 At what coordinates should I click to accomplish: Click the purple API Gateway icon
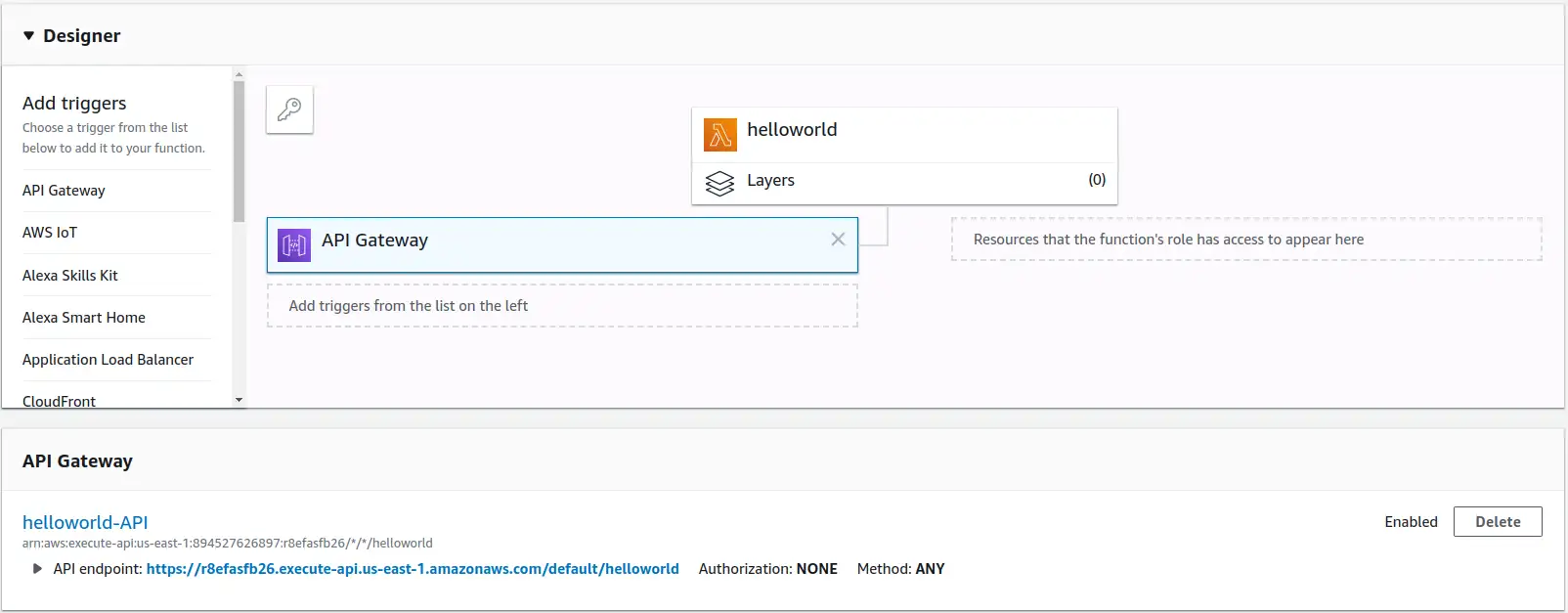(294, 244)
